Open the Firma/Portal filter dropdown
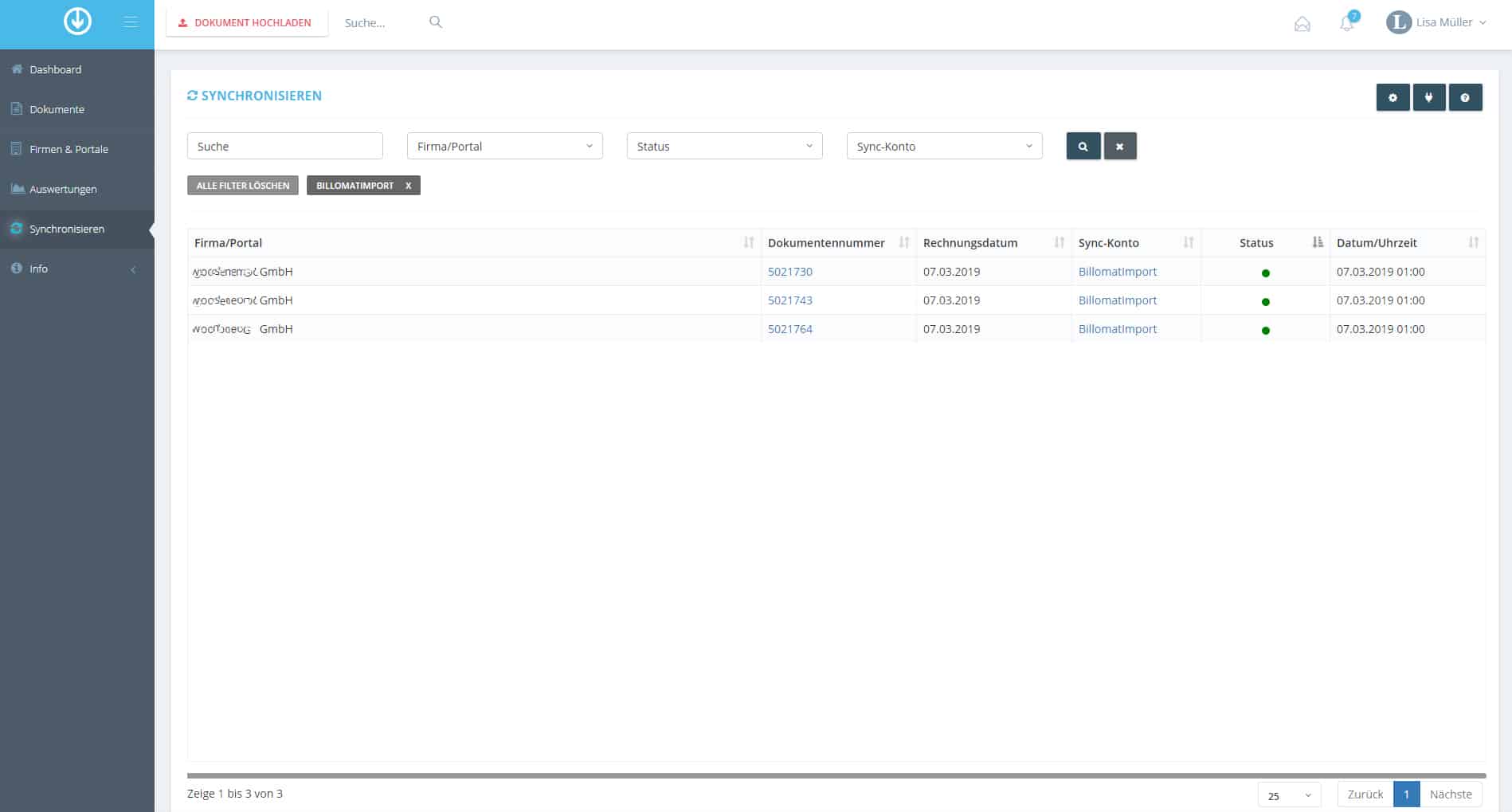Viewport: 1512px width, 812px height. tap(505, 147)
